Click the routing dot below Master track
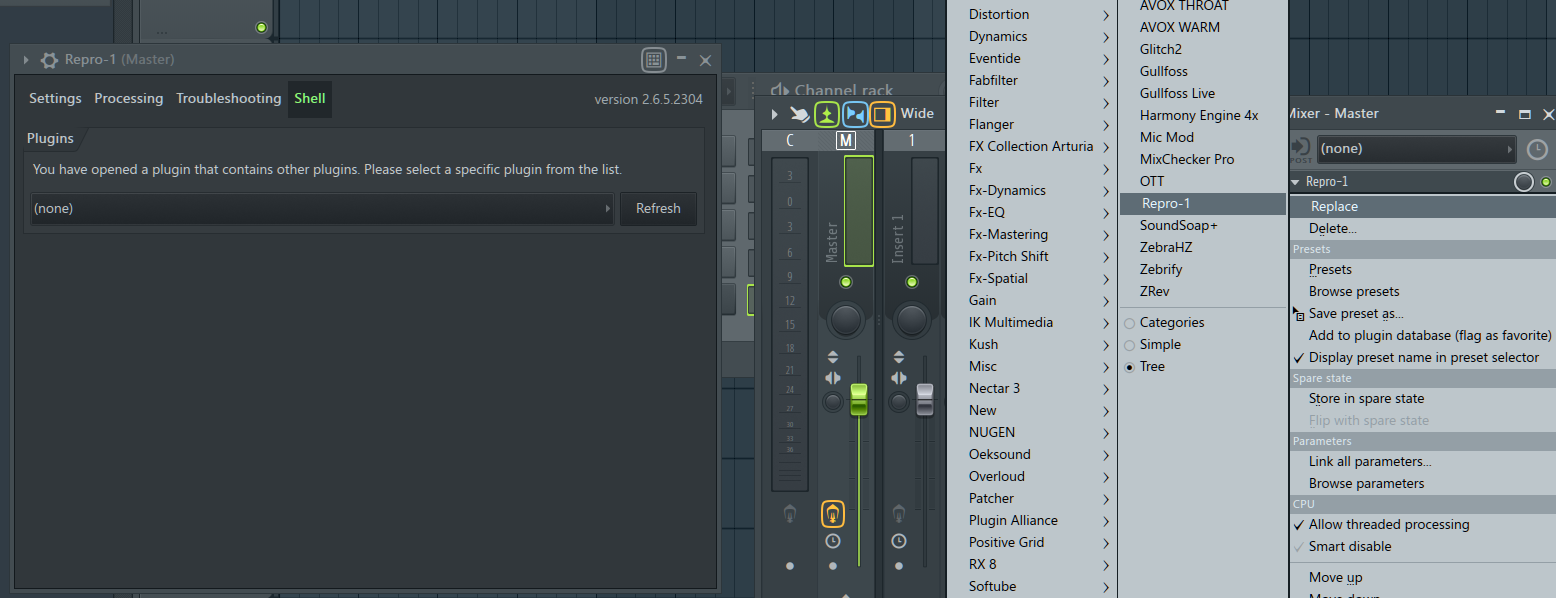The image size is (1556, 598). (833, 566)
